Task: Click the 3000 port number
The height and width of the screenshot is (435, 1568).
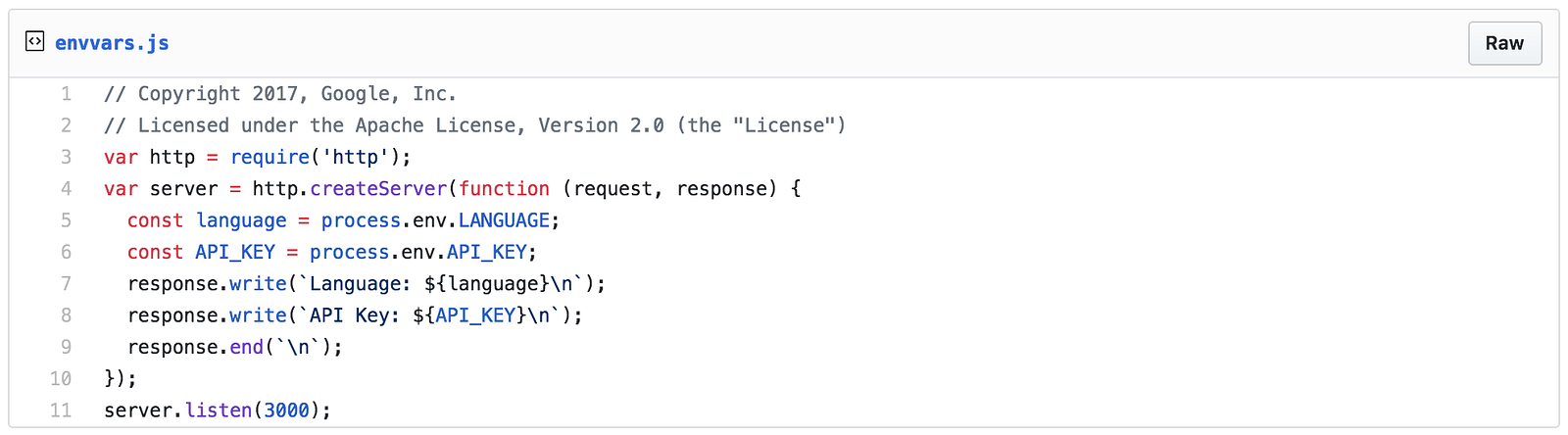Action: (x=287, y=411)
